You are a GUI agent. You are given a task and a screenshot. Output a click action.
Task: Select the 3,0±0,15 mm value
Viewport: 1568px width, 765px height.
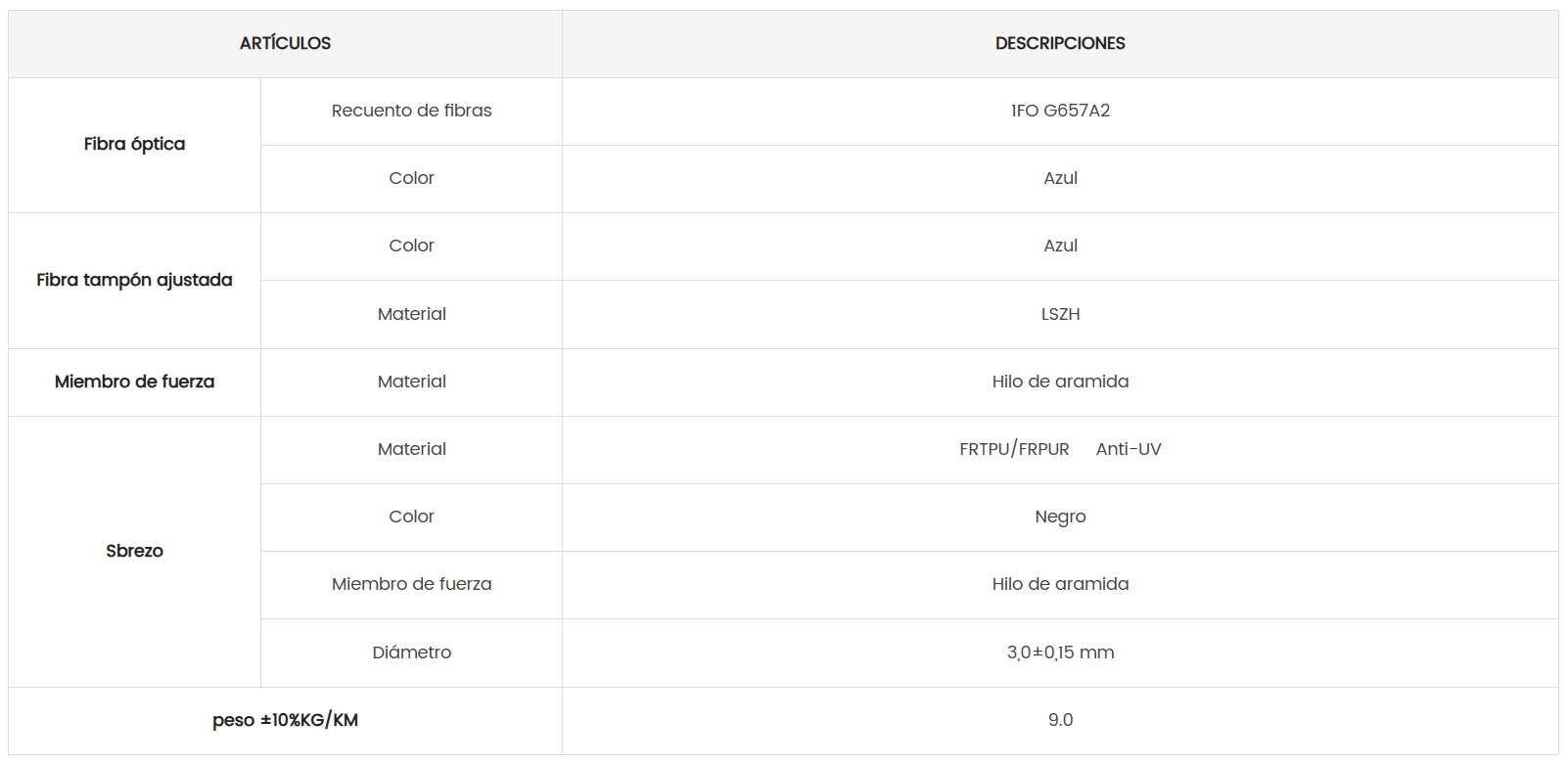tap(1060, 652)
